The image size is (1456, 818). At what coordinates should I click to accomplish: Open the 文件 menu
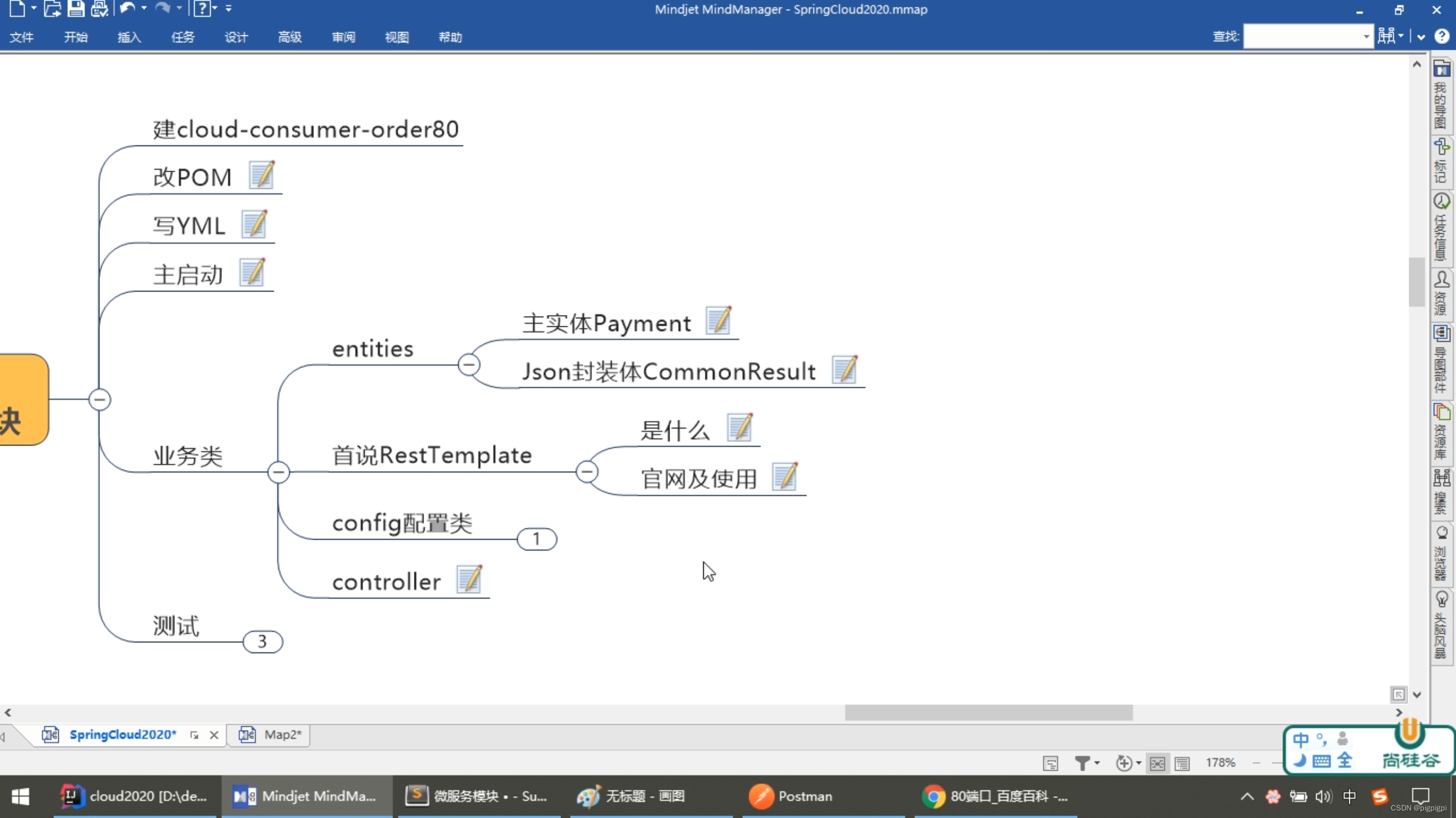coord(22,37)
